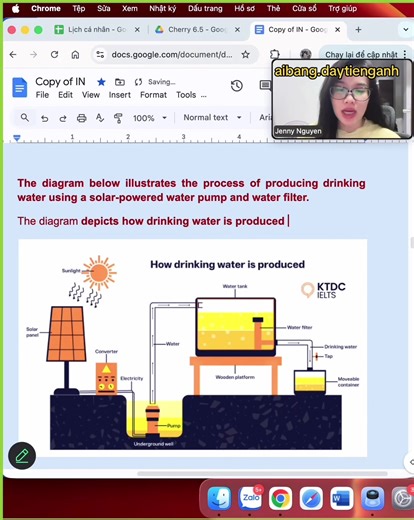This screenshot has height=520, width=414.
Task: Reload the current page
Action: pyautogui.click(x=54, y=54)
